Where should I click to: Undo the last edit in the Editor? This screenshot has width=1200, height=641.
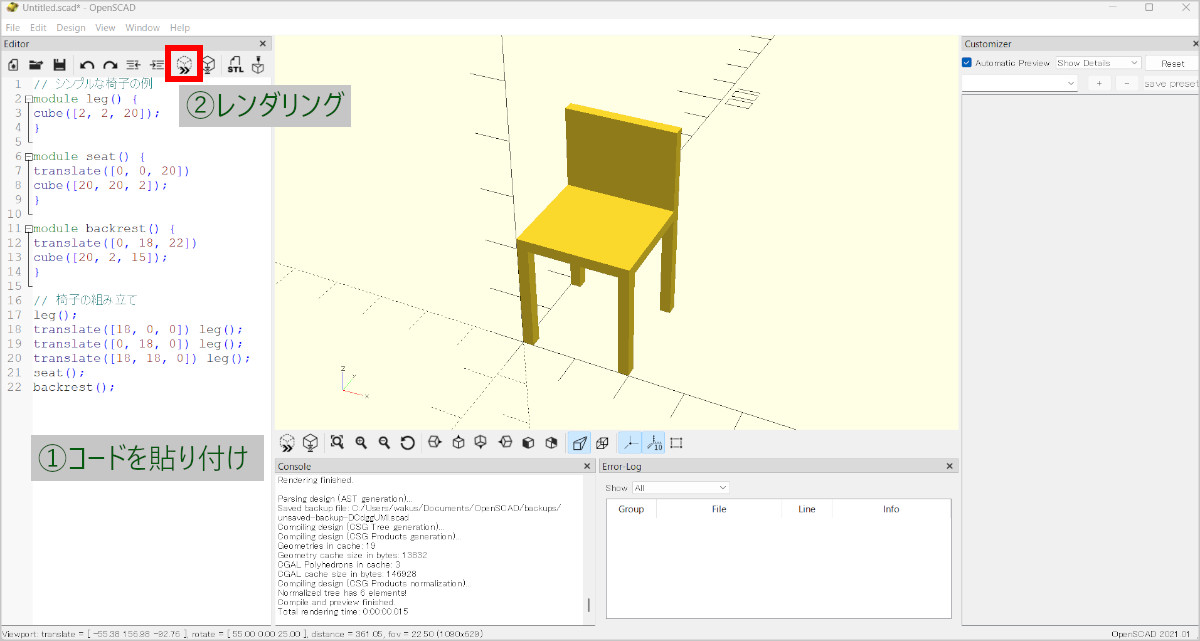pos(87,66)
